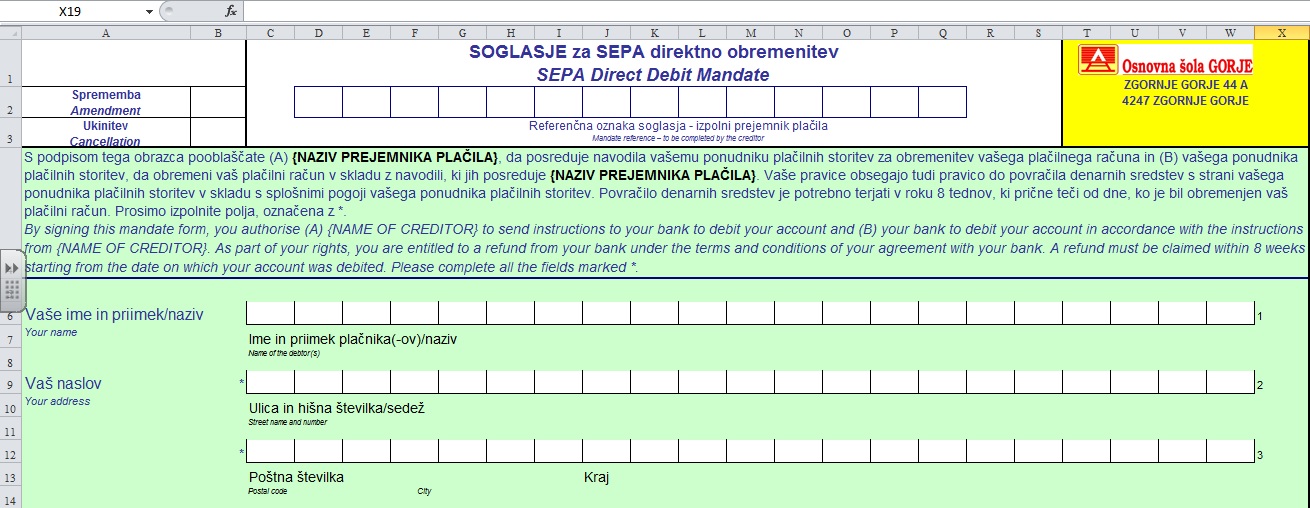Click the ZGORNJE GORJE 44 A address line
Viewport: 1310px width, 508px height.
(x=1186, y=85)
